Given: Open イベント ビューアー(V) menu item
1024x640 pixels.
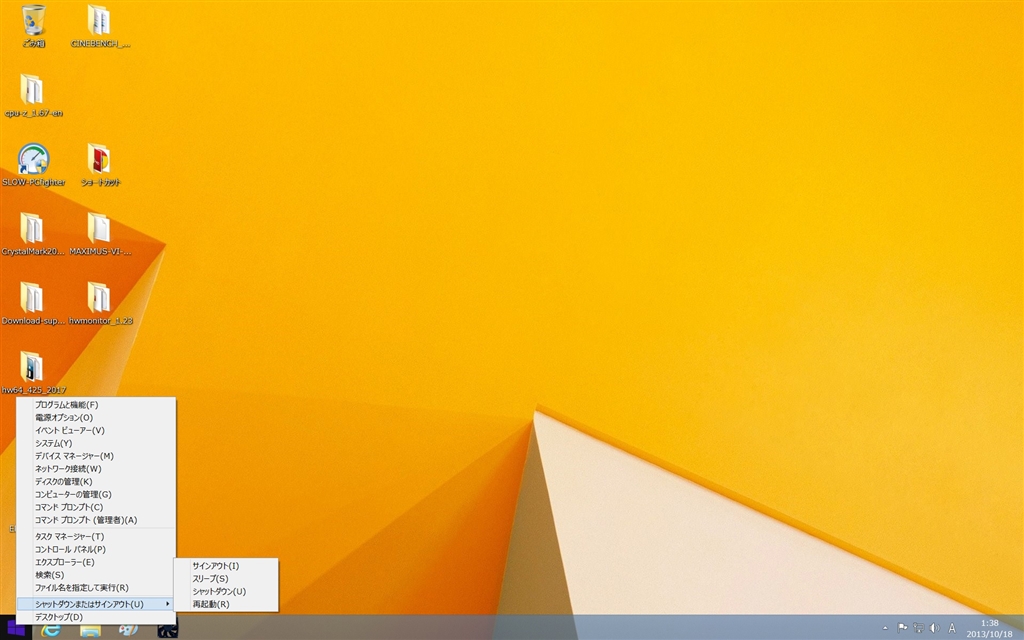Looking at the screenshot, I should click(96, 430).
